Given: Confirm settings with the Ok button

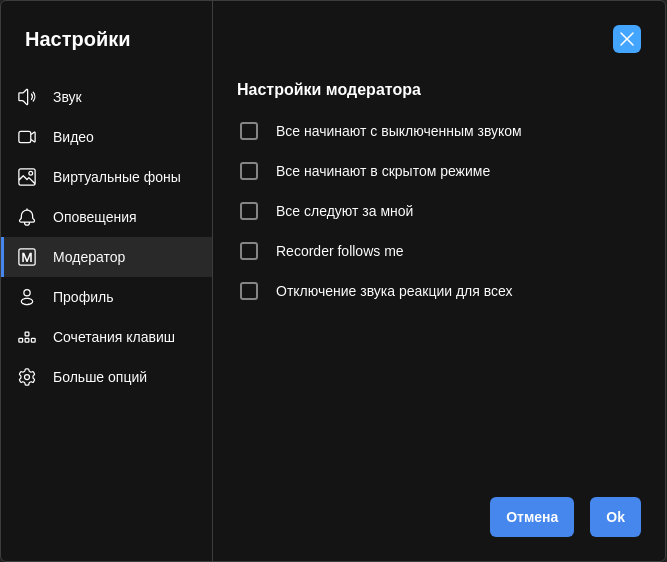Looking at the screenshot, I should pyautogui.click(x=615, y=517).
